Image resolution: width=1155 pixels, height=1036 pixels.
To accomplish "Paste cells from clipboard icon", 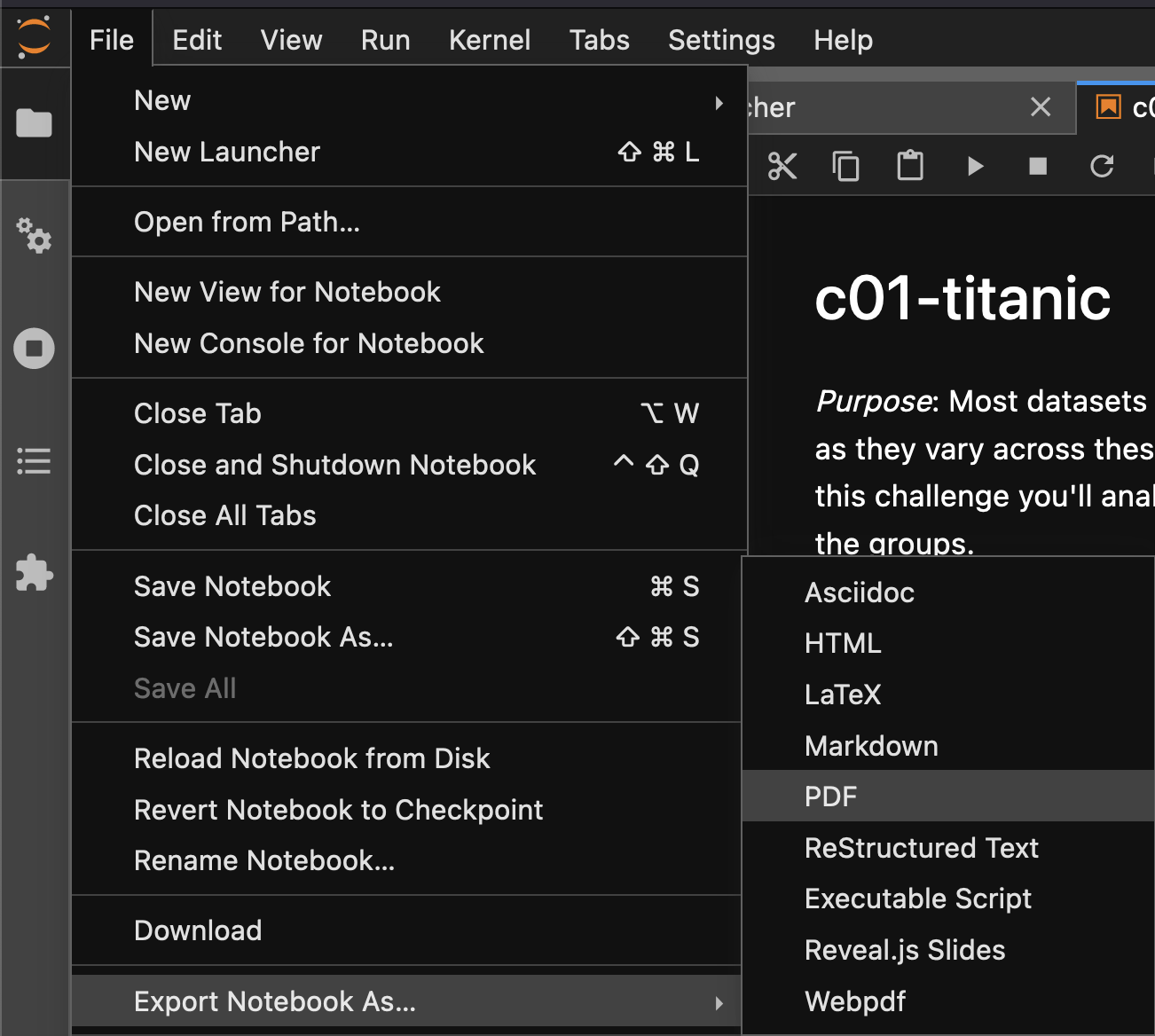I will (x=910, y=166).
